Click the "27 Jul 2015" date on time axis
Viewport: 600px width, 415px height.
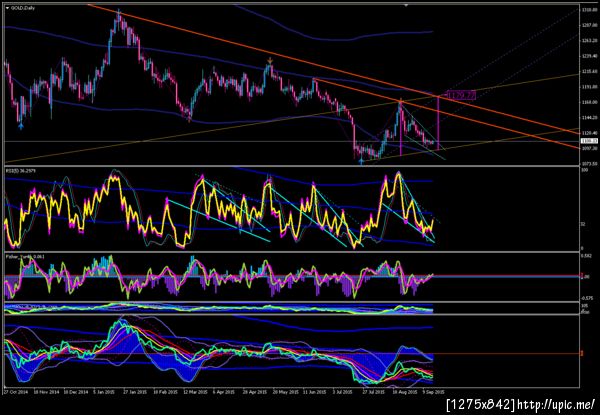(x=373, y=392)
